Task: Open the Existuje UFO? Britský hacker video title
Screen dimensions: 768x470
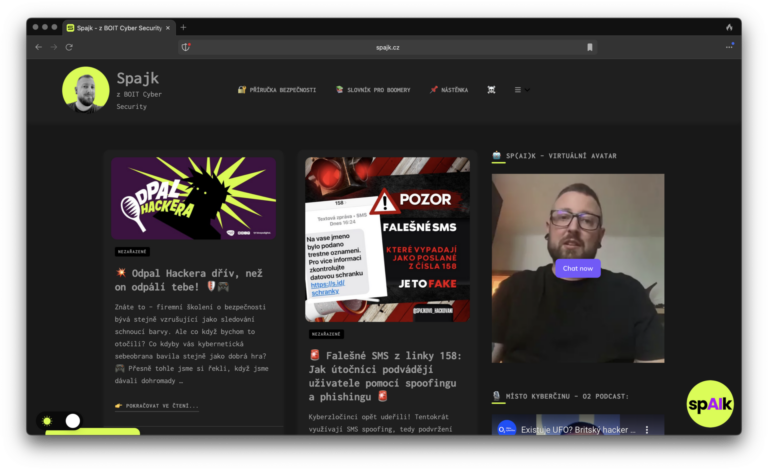Action: point(578,429)
